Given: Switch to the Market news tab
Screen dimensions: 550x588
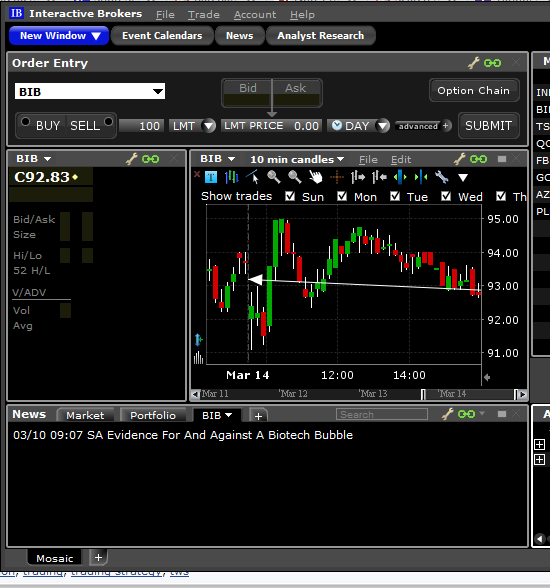Looking at the screenshot, I should click(x=85, y=415).
